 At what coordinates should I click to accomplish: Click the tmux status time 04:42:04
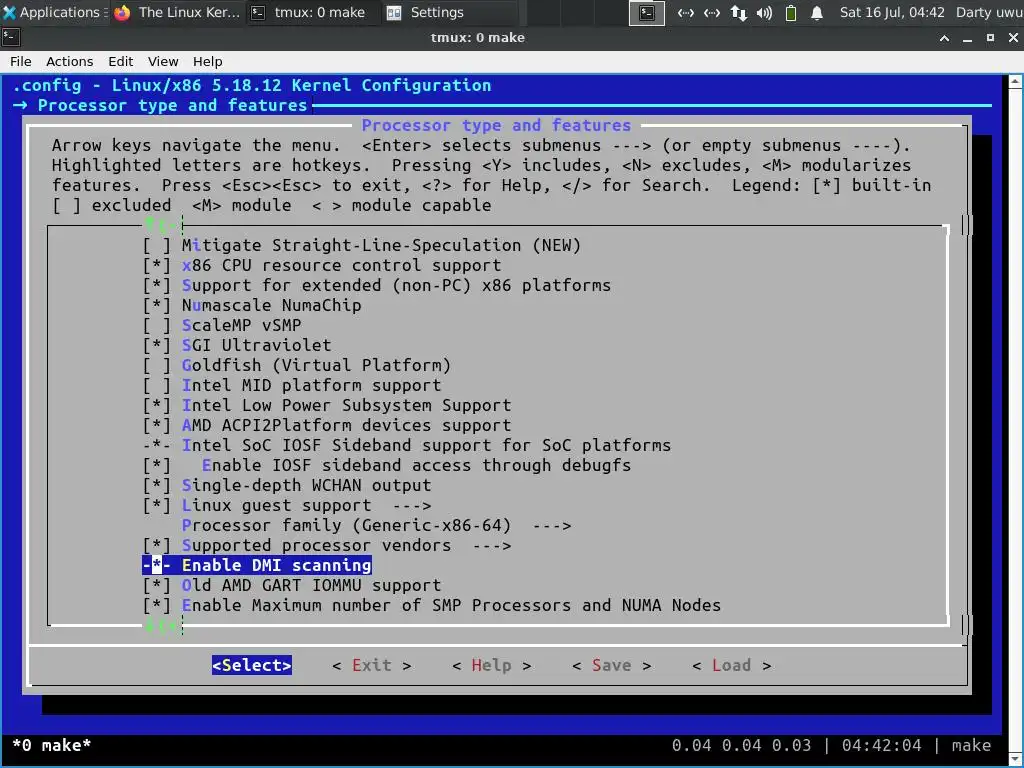point(882,746)
